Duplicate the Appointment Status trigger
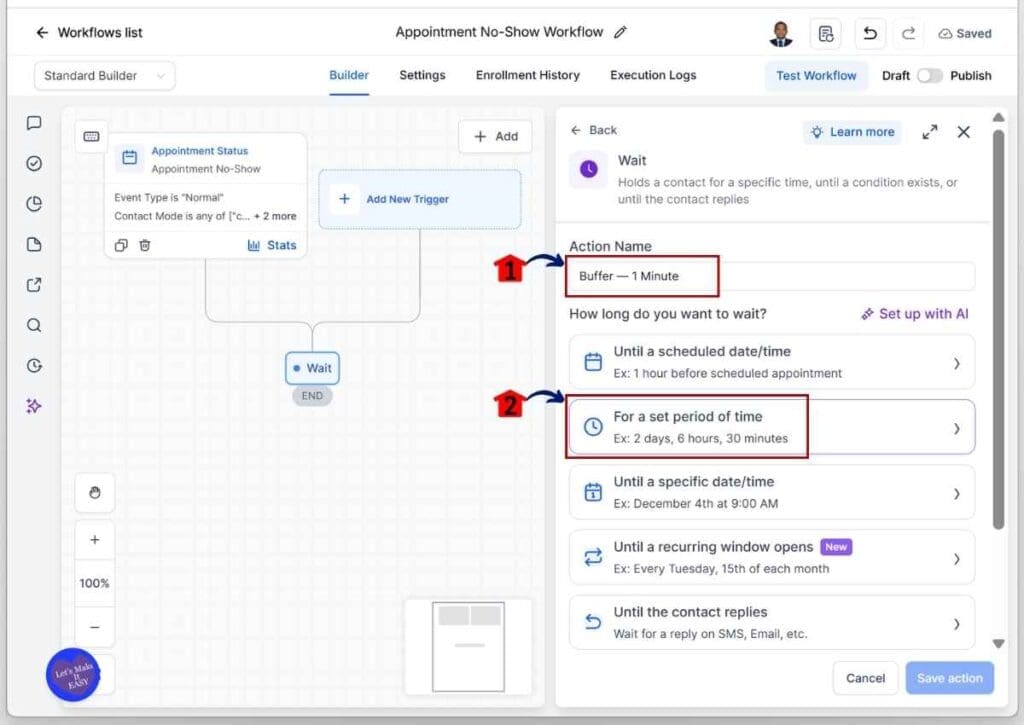The width and height of the screenshot is (1024, 725). 121,246
